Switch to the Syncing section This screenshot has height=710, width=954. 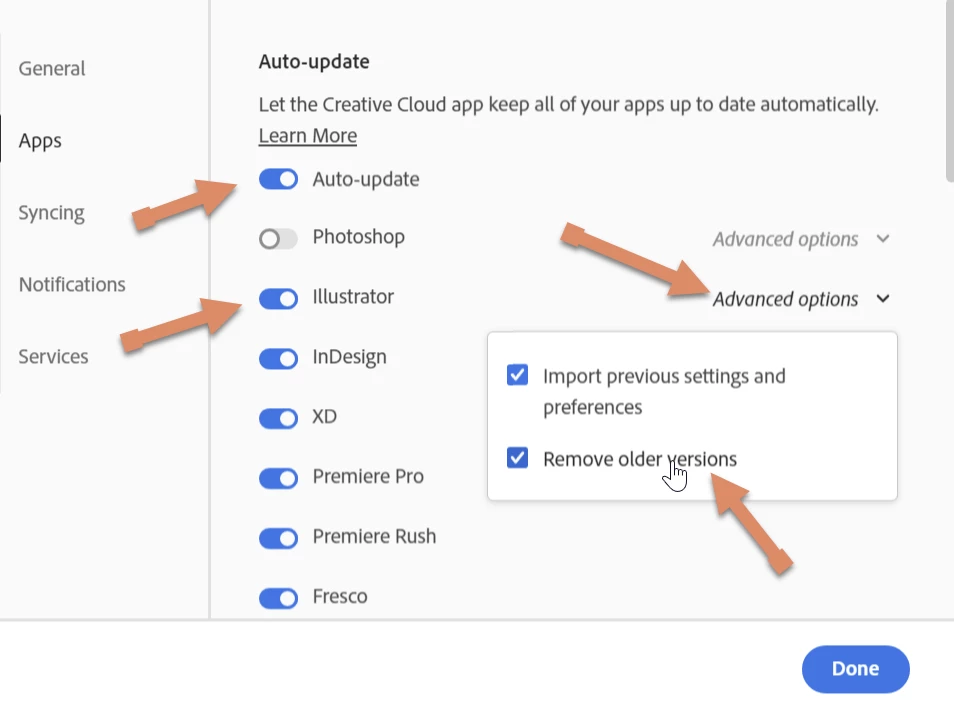(x=51, y=213)
